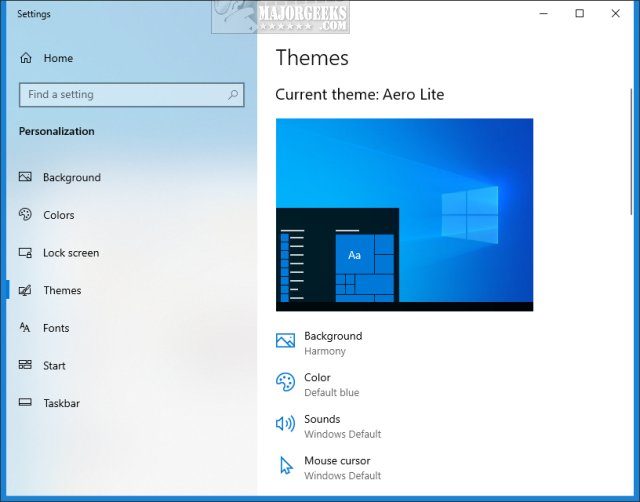The image size is (640, 502).
Task: Click the Themes page title
Action: (312, 58)
